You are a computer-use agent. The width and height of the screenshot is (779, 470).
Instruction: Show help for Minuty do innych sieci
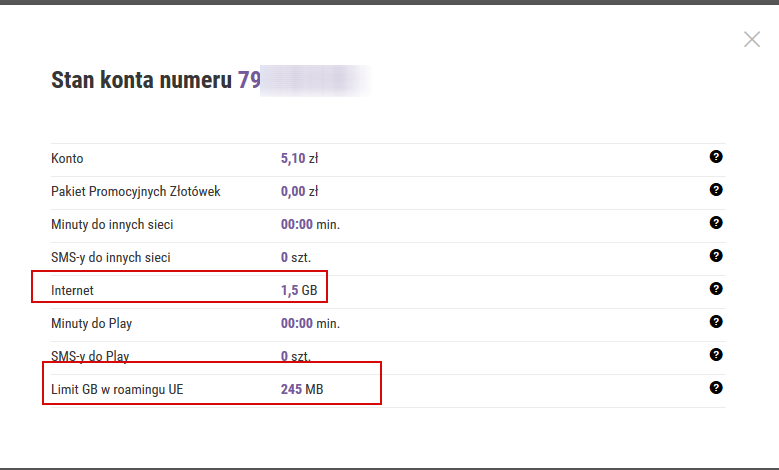coord(716,223)
